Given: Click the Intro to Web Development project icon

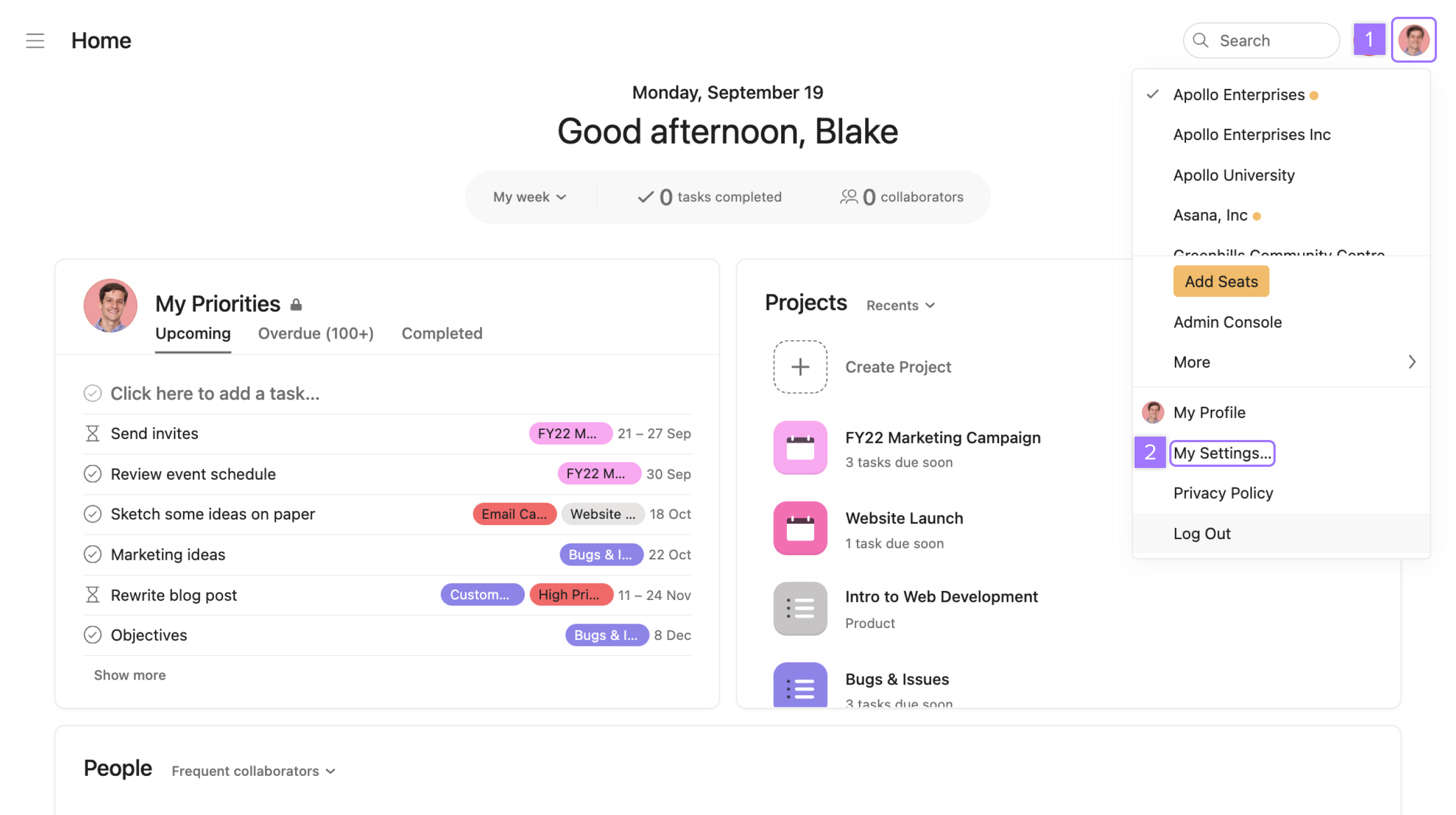Looking at the screenshot, I should pos(800,608).
